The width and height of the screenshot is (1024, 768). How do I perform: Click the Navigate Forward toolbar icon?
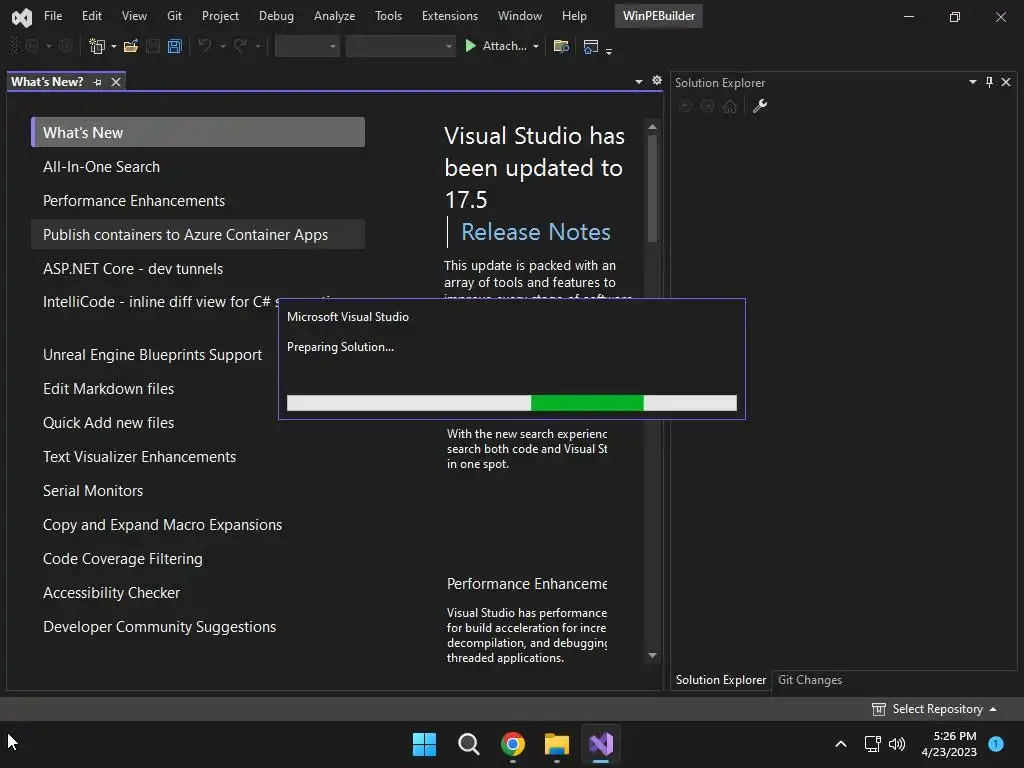(x=65, y=46)
